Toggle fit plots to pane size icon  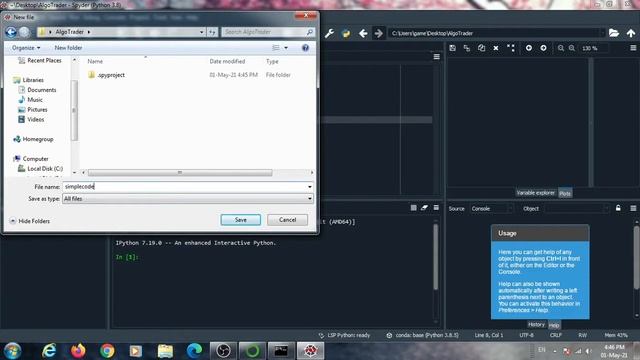click(x=511, y=48)
